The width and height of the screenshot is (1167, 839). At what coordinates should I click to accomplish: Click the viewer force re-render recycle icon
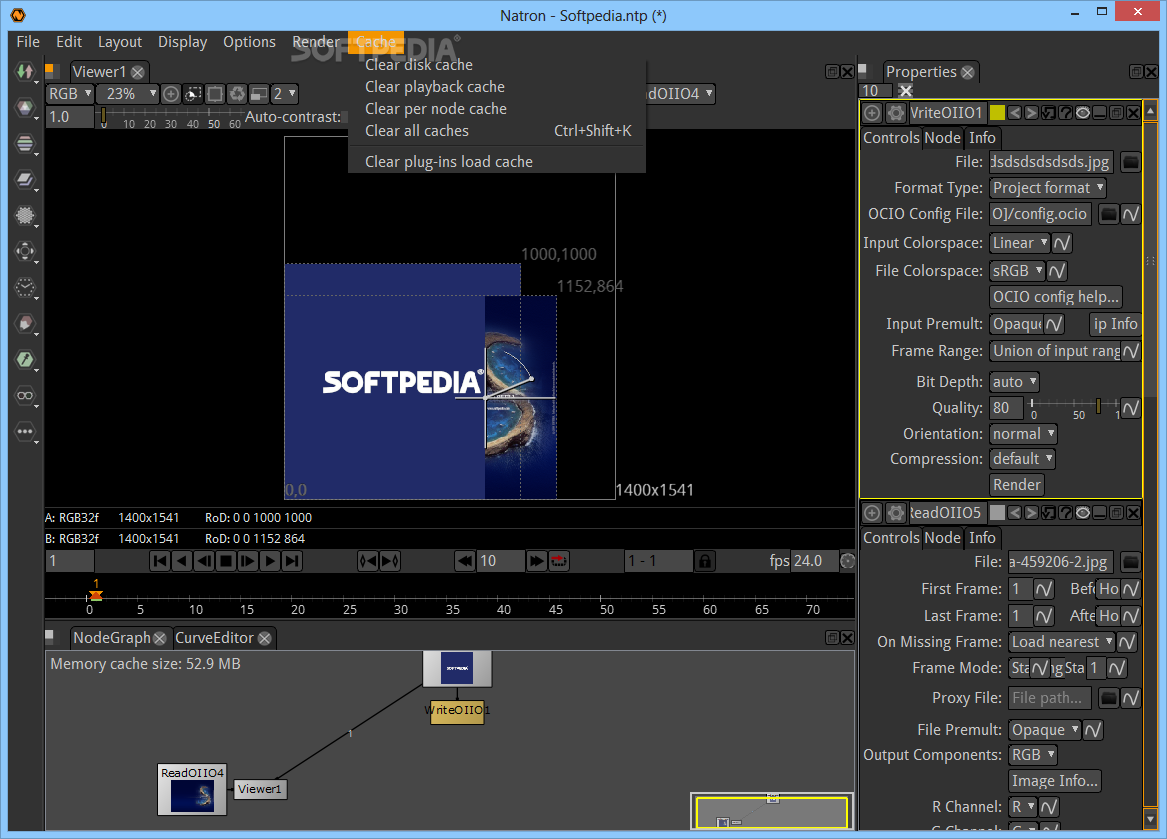coord(237,94)
